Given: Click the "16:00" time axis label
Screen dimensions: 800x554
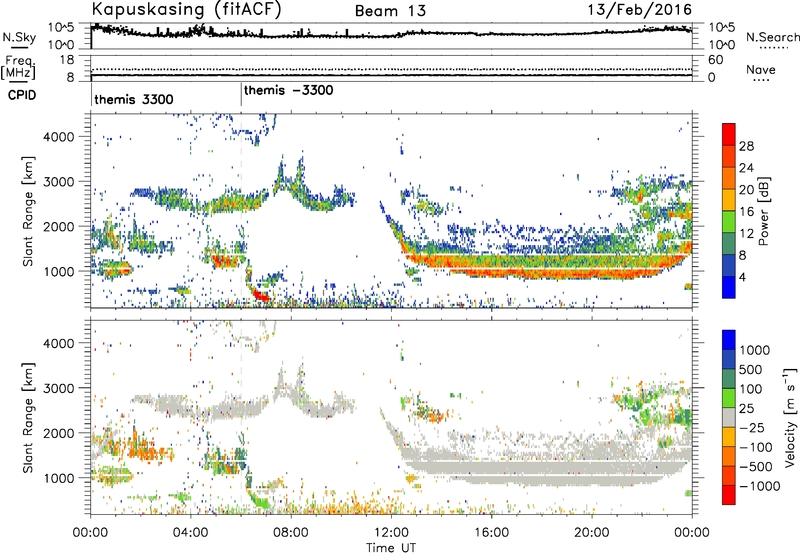Looking at the screenshot, I should point(491,533).
